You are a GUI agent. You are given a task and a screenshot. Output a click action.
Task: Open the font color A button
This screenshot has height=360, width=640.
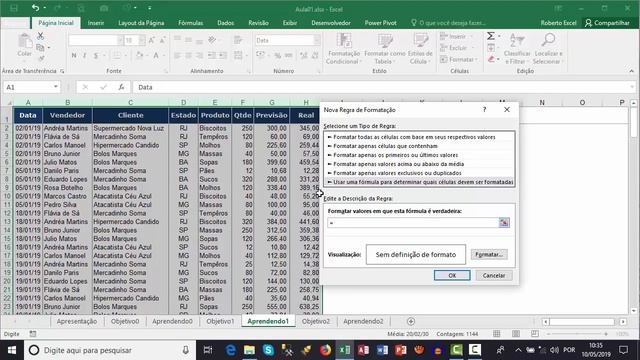pyautogui.click(x=156, y=55)
